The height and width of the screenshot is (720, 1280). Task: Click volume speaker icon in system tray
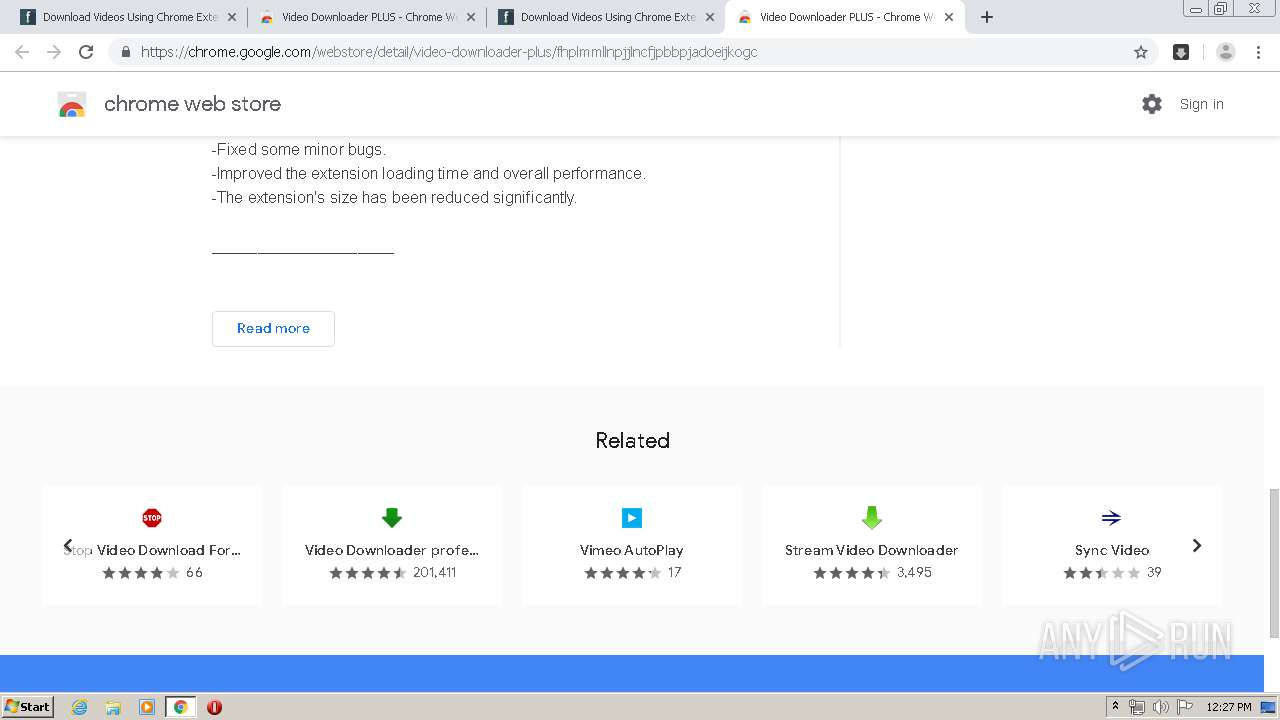1161,707
